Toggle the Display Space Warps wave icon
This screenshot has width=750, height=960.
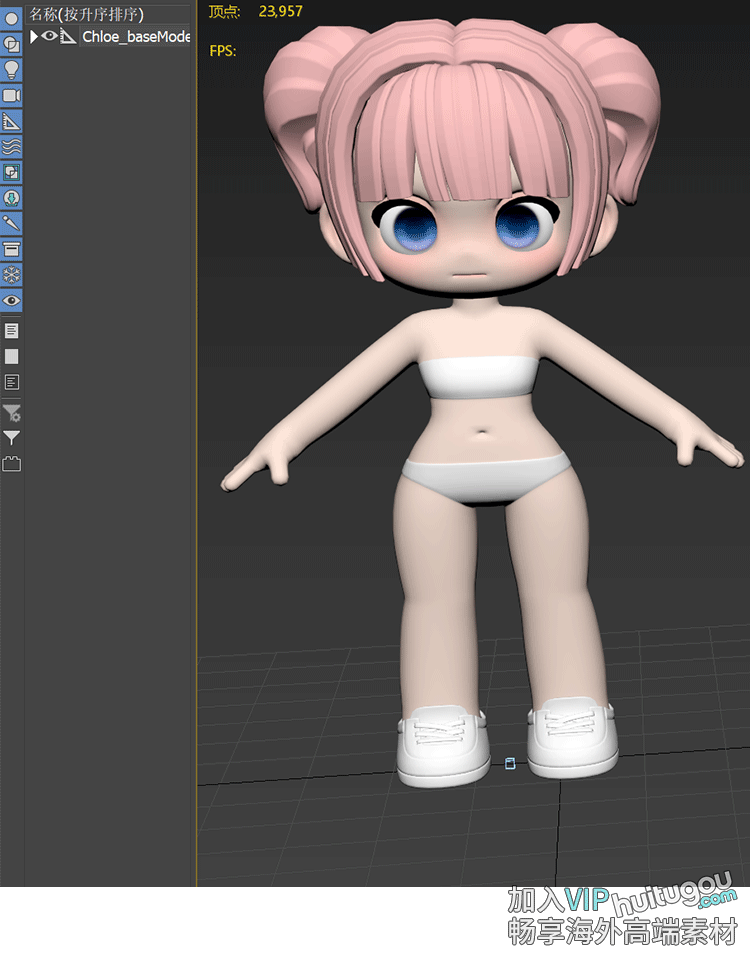tap(12, 146)
